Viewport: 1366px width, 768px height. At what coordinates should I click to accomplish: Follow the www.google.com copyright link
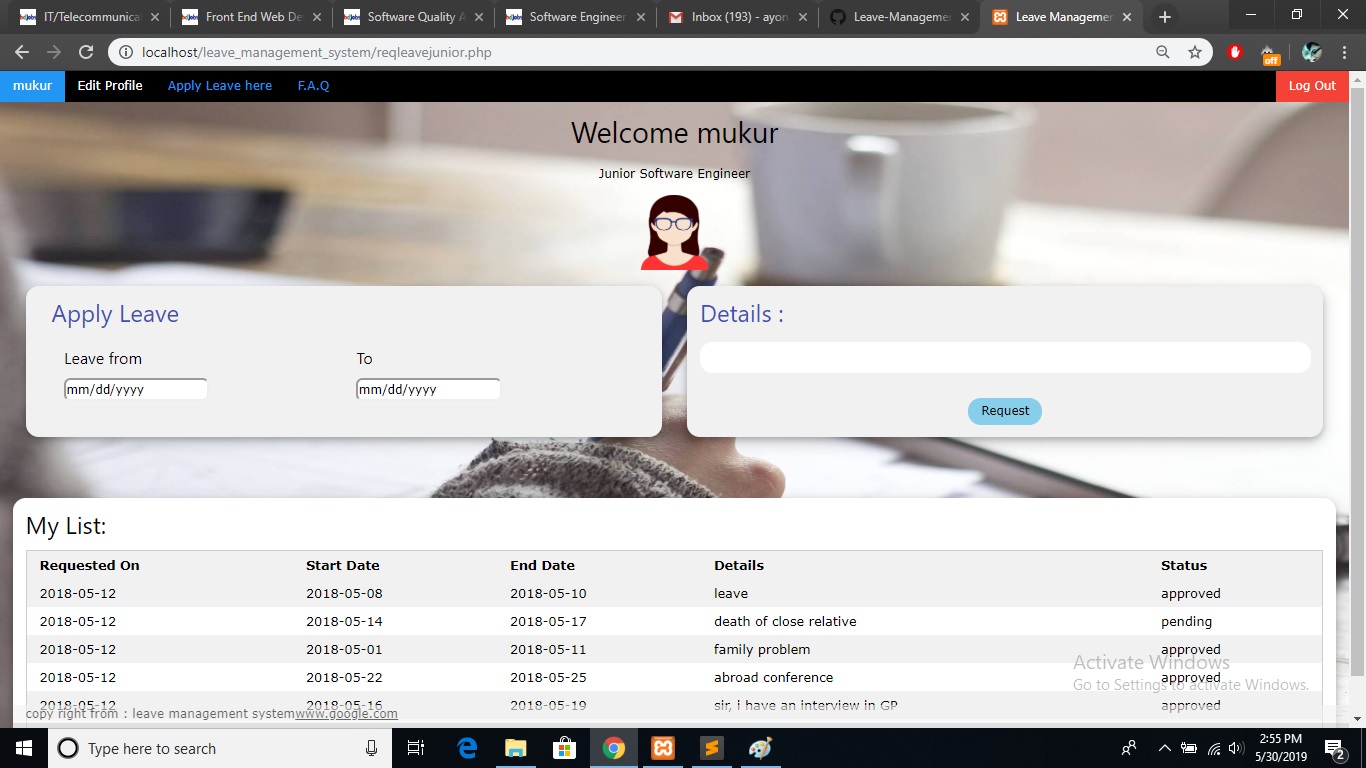click(347, 713)
